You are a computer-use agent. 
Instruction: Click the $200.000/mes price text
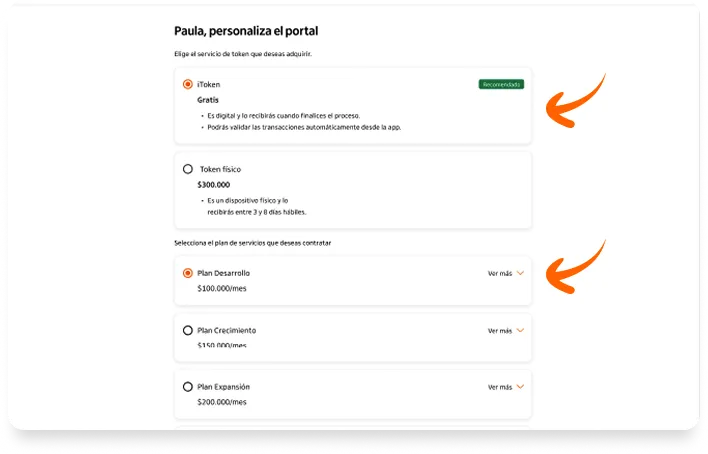pyautogui.click(x=222, y=402)
